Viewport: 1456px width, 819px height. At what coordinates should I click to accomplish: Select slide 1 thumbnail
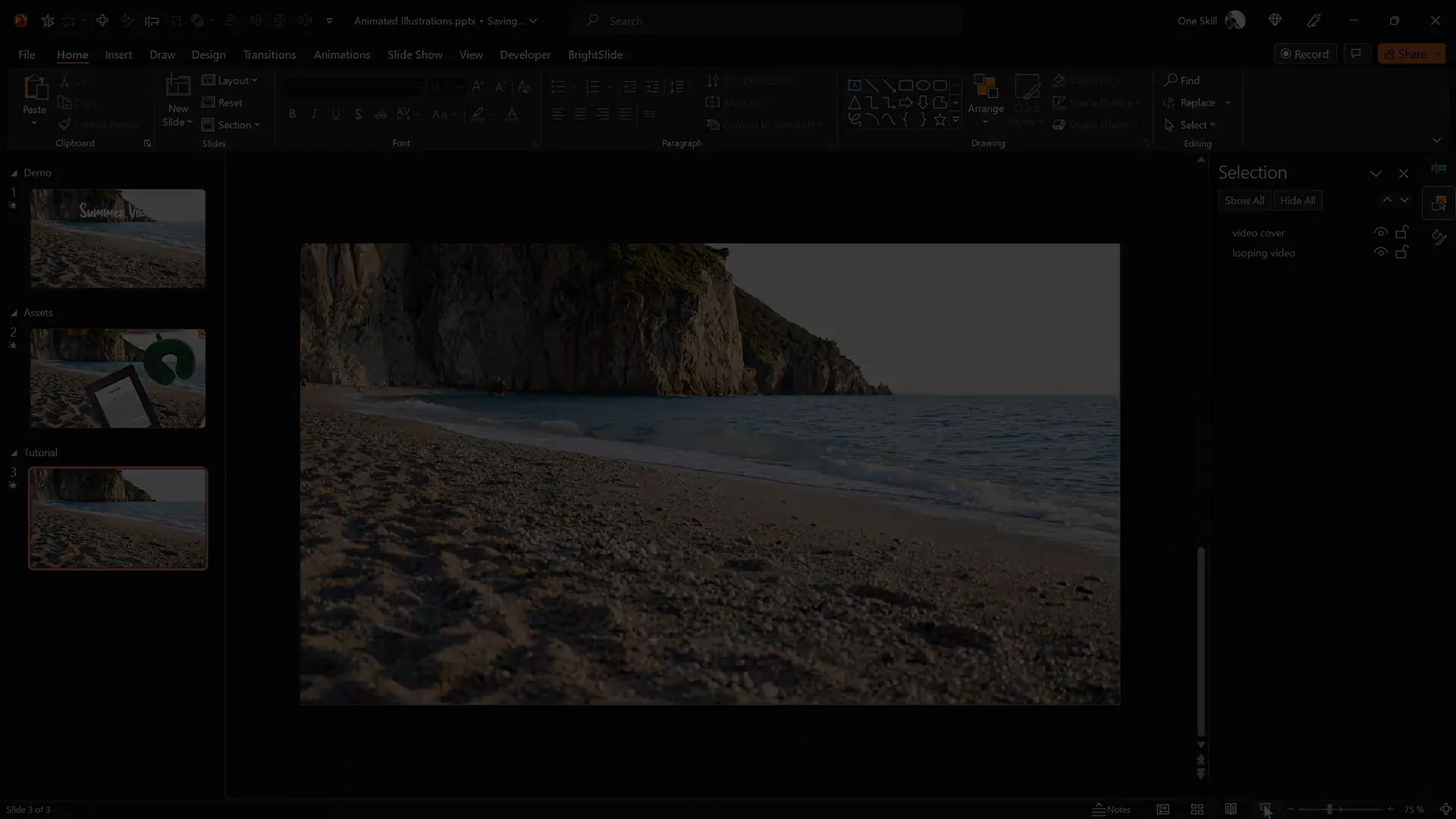pyautogui.click(x=118, y=238)
